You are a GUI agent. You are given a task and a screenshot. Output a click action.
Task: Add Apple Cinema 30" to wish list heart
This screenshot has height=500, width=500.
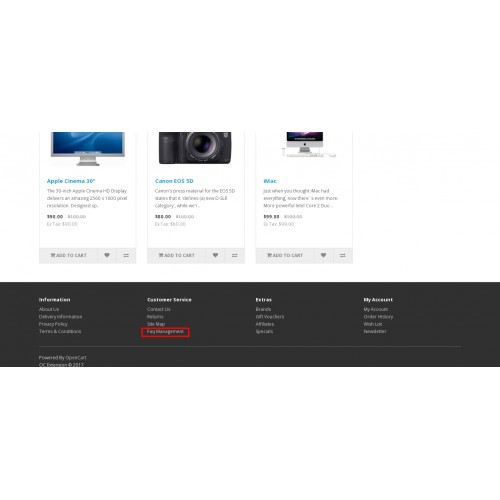107,255
